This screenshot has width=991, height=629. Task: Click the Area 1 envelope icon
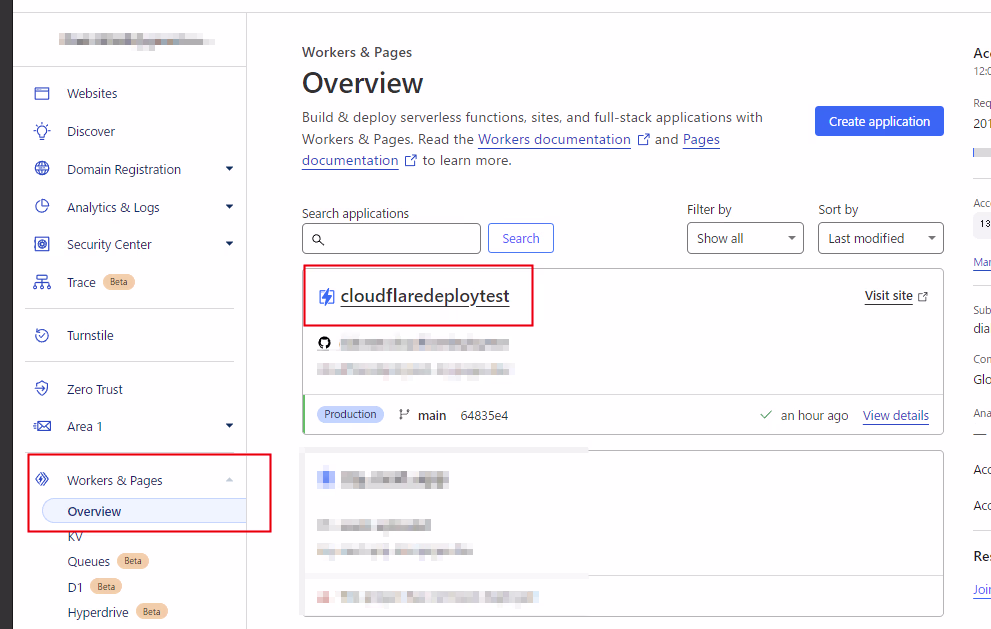(x=42, y=426)
